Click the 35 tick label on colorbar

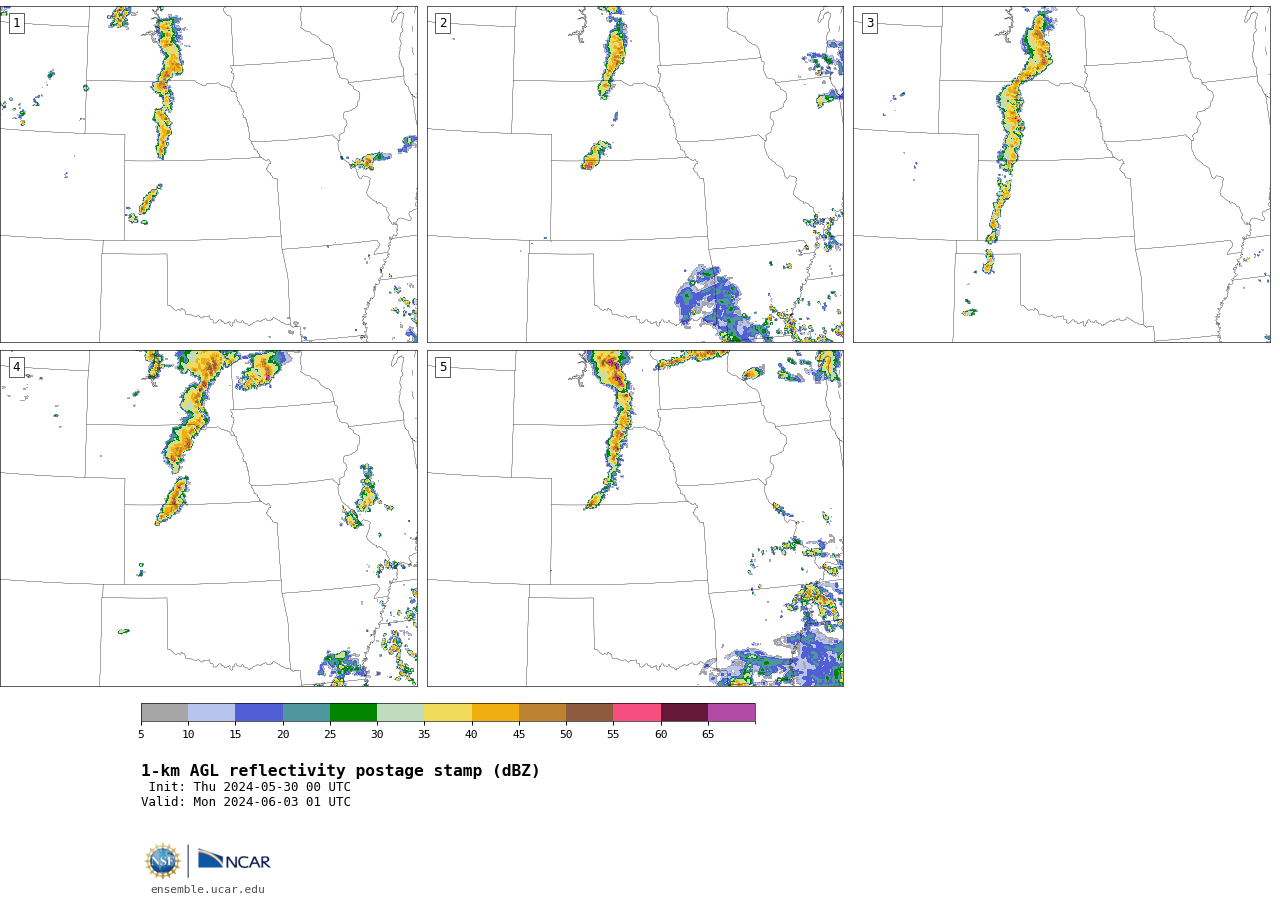click(424, 735)
